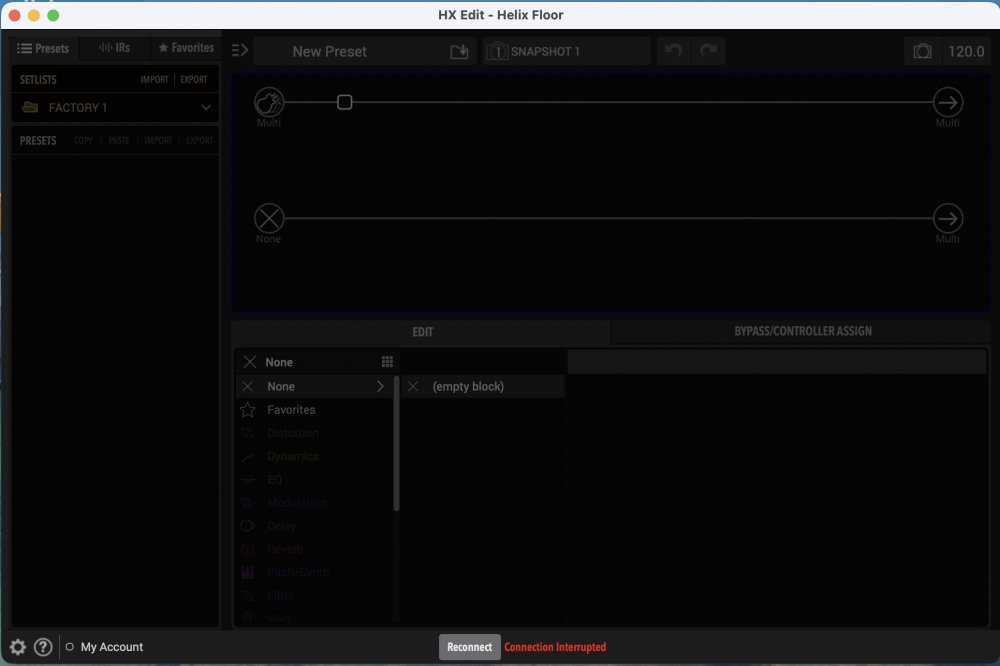The width and height of the screenshot is (1000, 666).
Task: Switch to the Presets tab
Action: 43,48
